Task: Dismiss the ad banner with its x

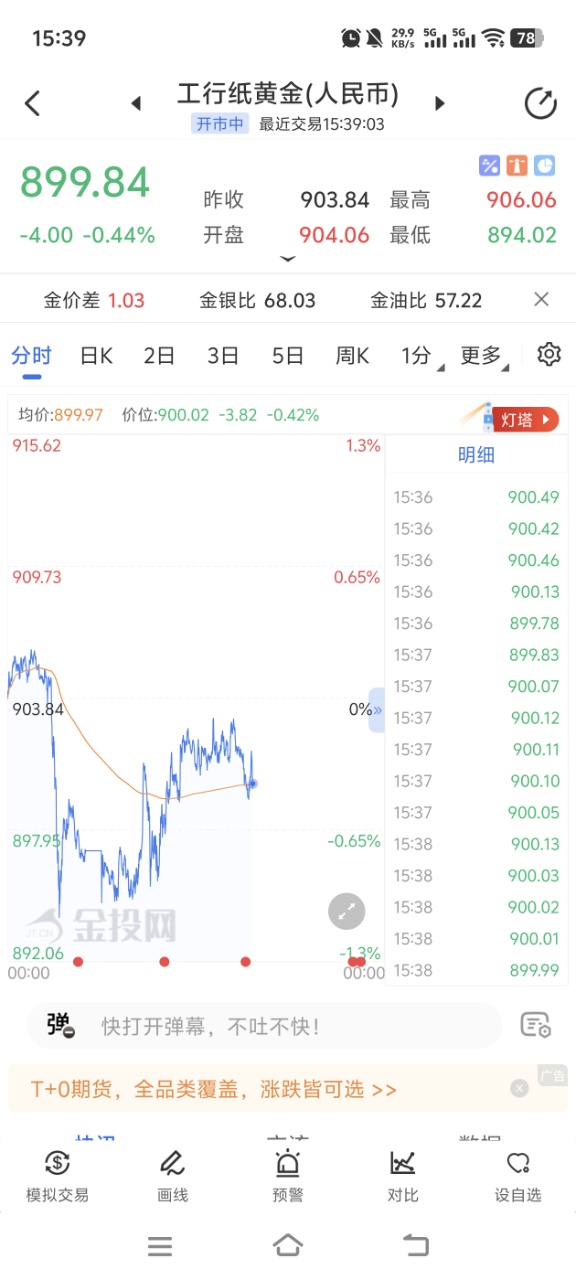Action: (519, 1088)
